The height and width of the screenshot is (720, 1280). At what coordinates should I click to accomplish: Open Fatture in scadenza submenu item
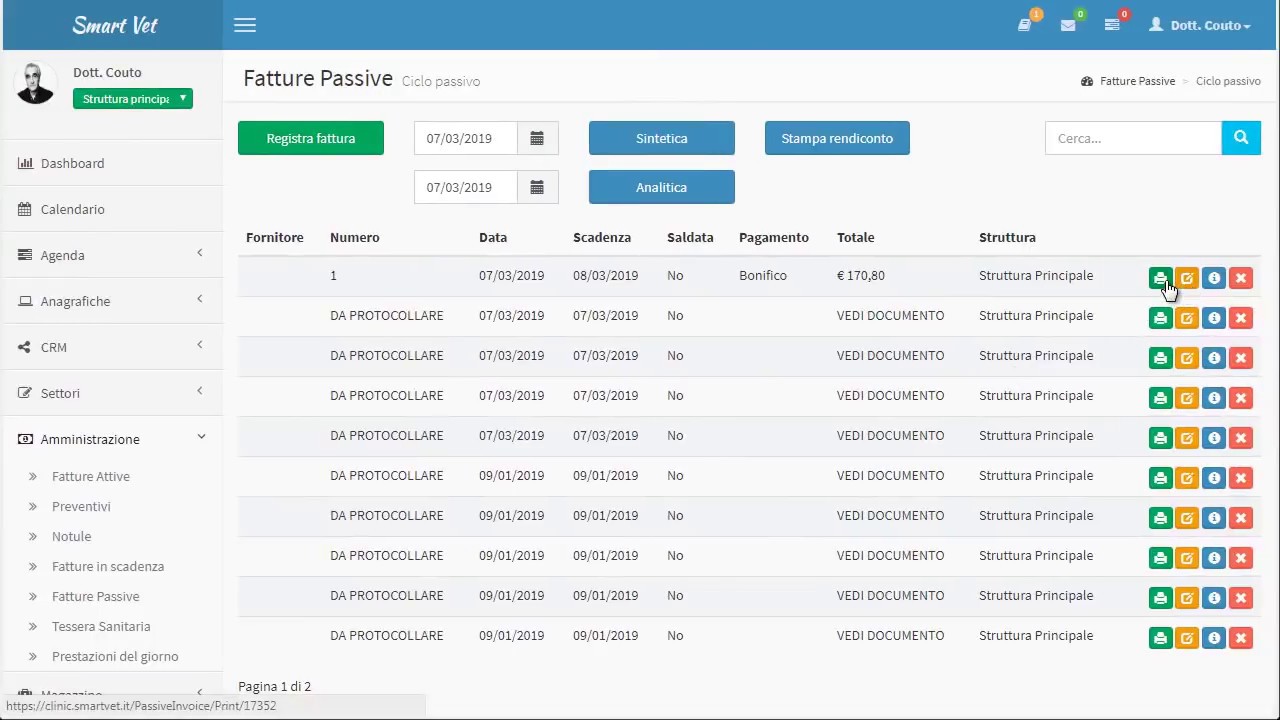coord(108,566)
